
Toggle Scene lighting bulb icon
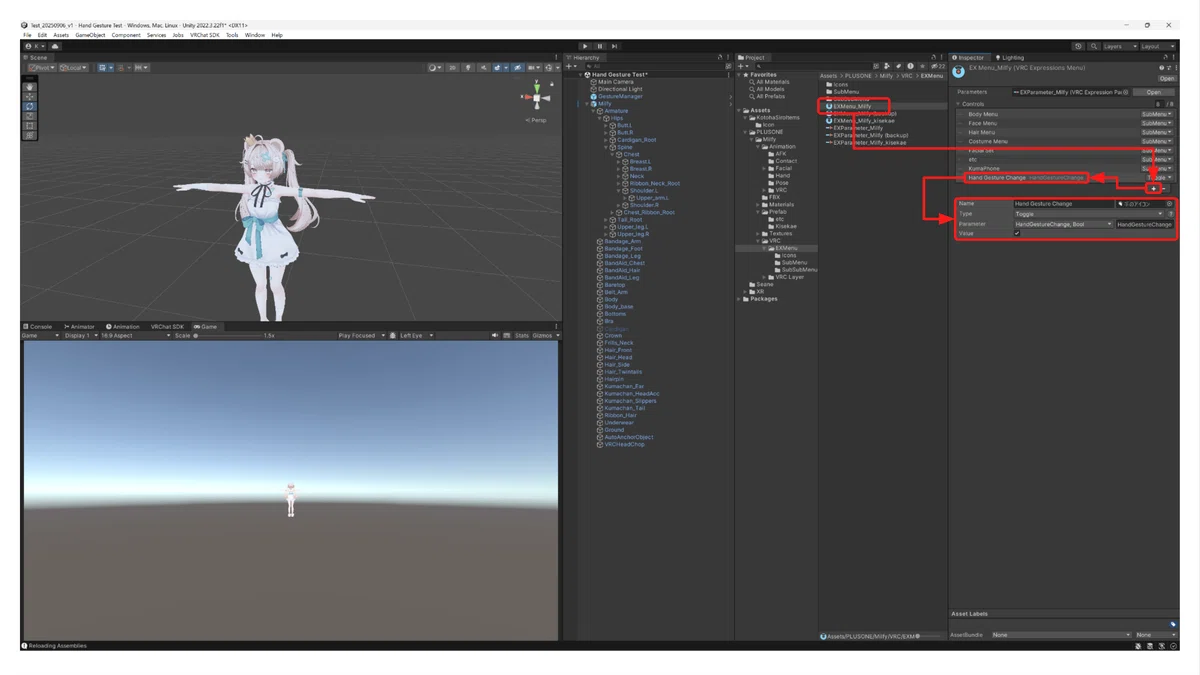click(x=468, y=68)
